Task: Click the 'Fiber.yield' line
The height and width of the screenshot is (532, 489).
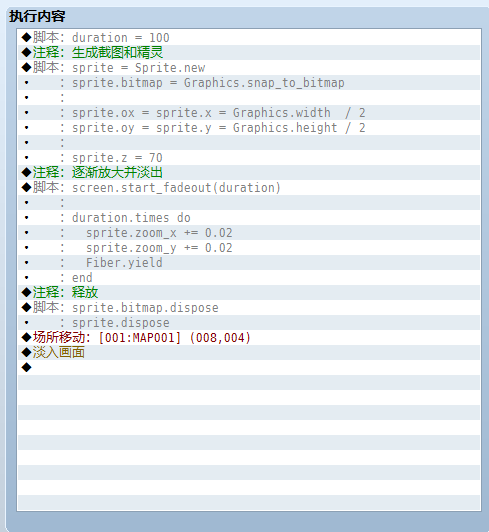Action: click(x=249, y=263)
